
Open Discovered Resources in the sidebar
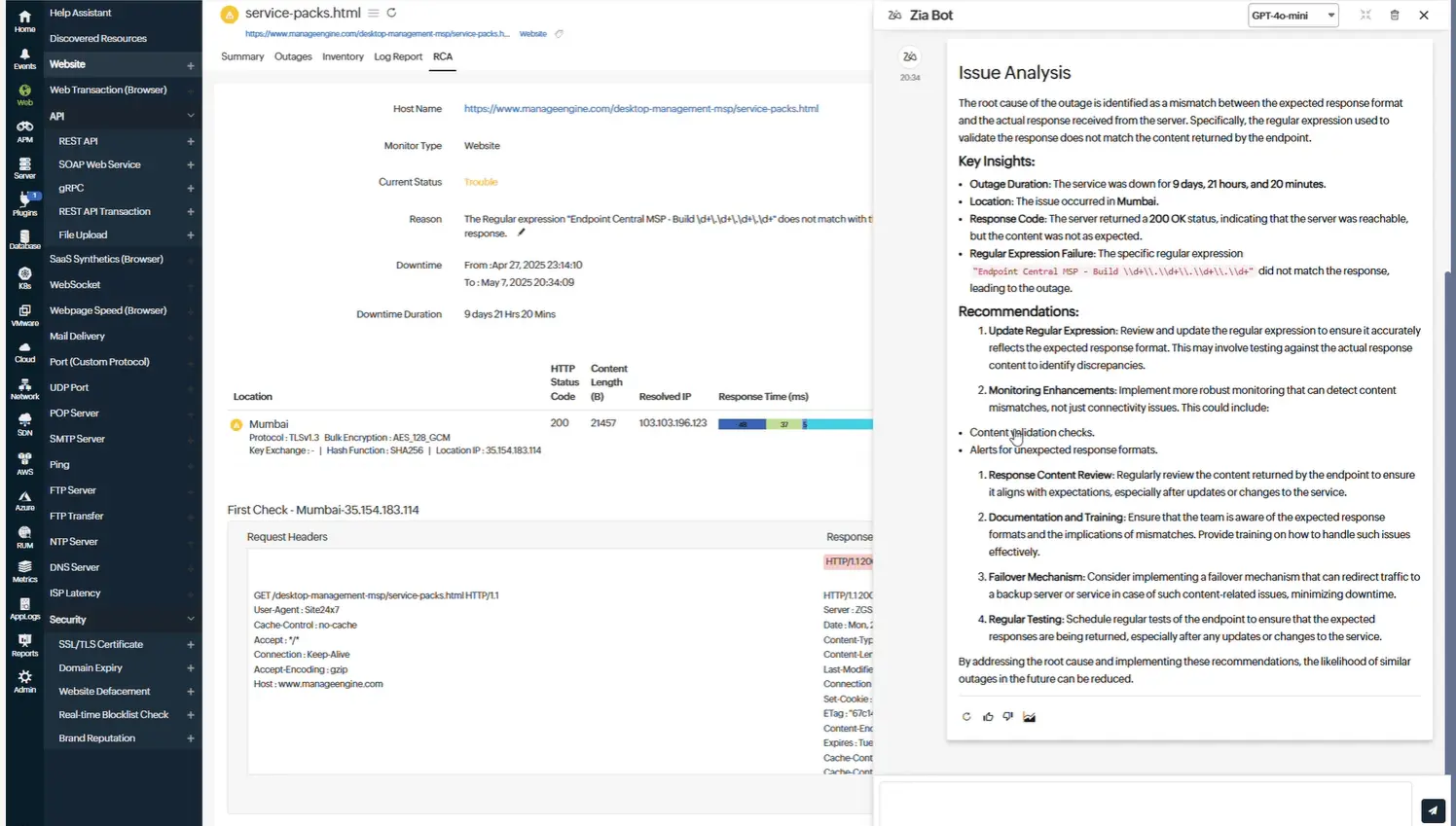98,39
